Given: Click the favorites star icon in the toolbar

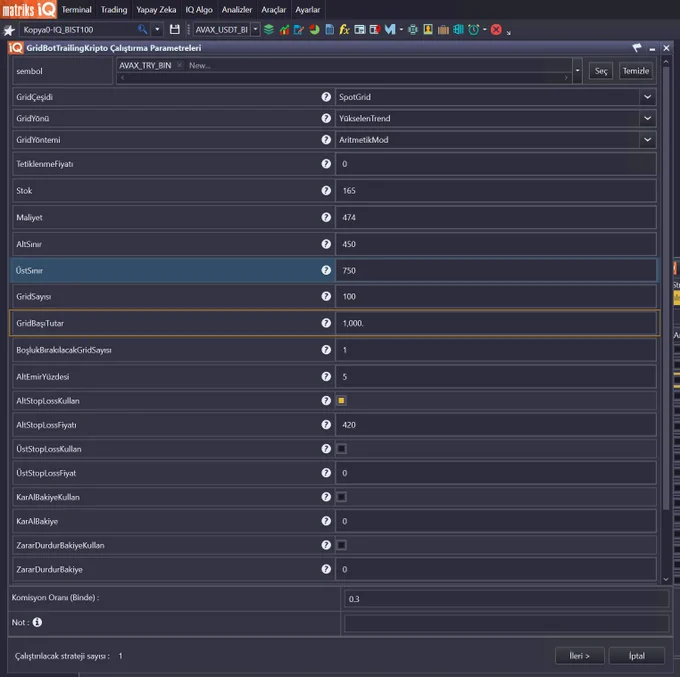Looking at the screenshot, I should tap(9, 30).
